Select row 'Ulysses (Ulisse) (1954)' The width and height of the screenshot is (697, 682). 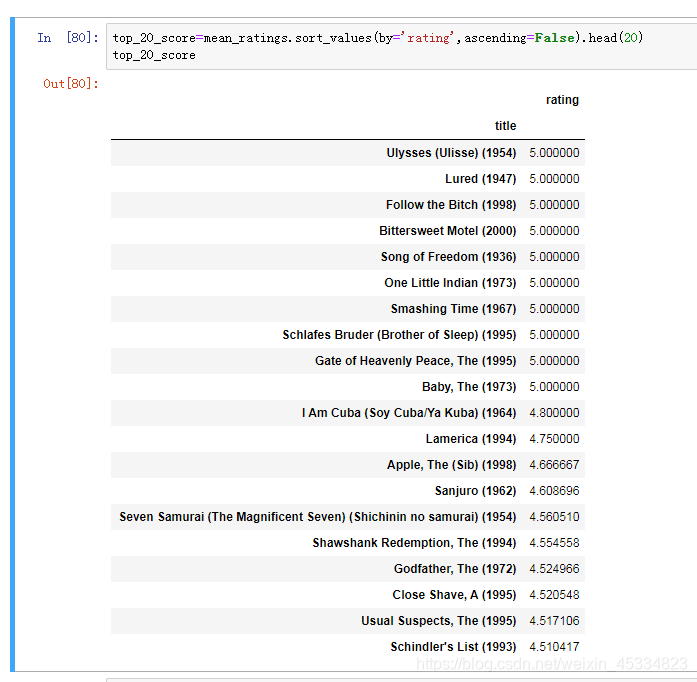[348, 153]
